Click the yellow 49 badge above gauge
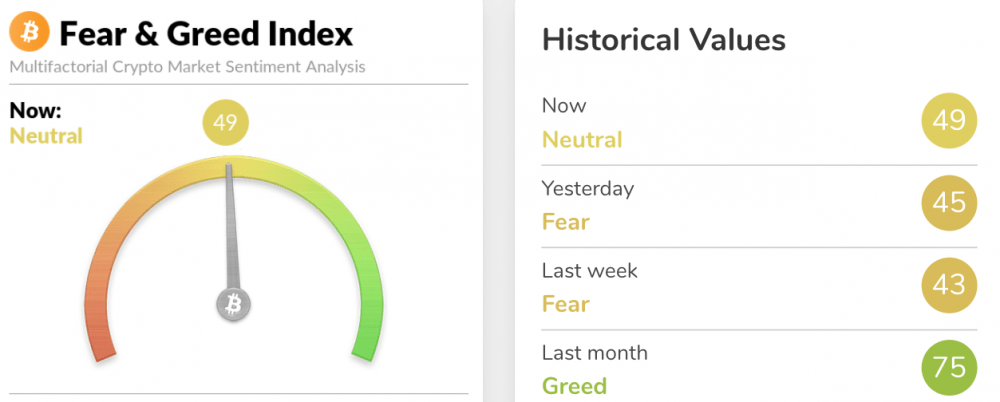The height and width of the screenshot is (402, 1000). click(x=225, y=123)
